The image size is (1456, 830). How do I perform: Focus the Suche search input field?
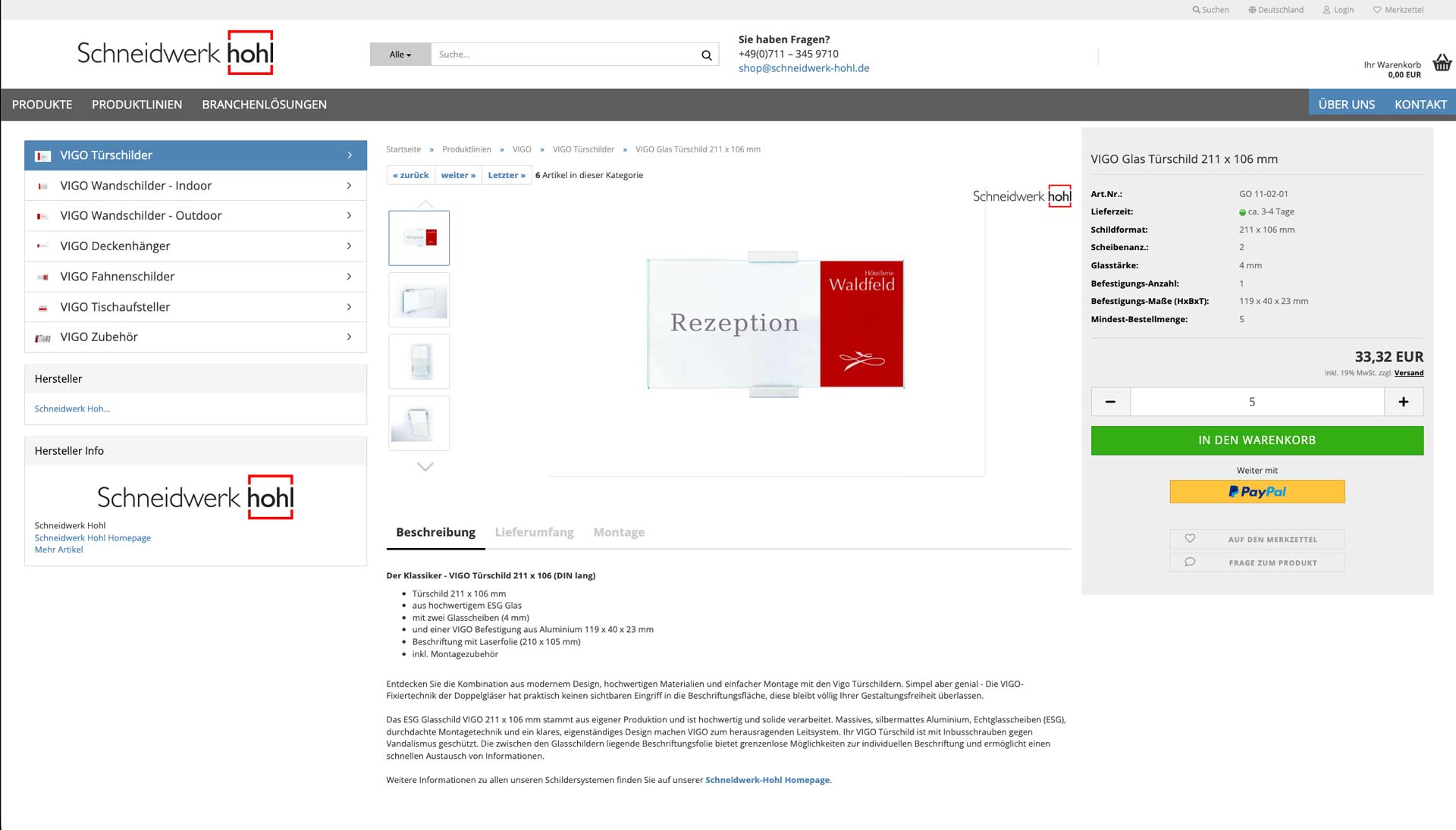pyautogui.click(x=565, y=55)
